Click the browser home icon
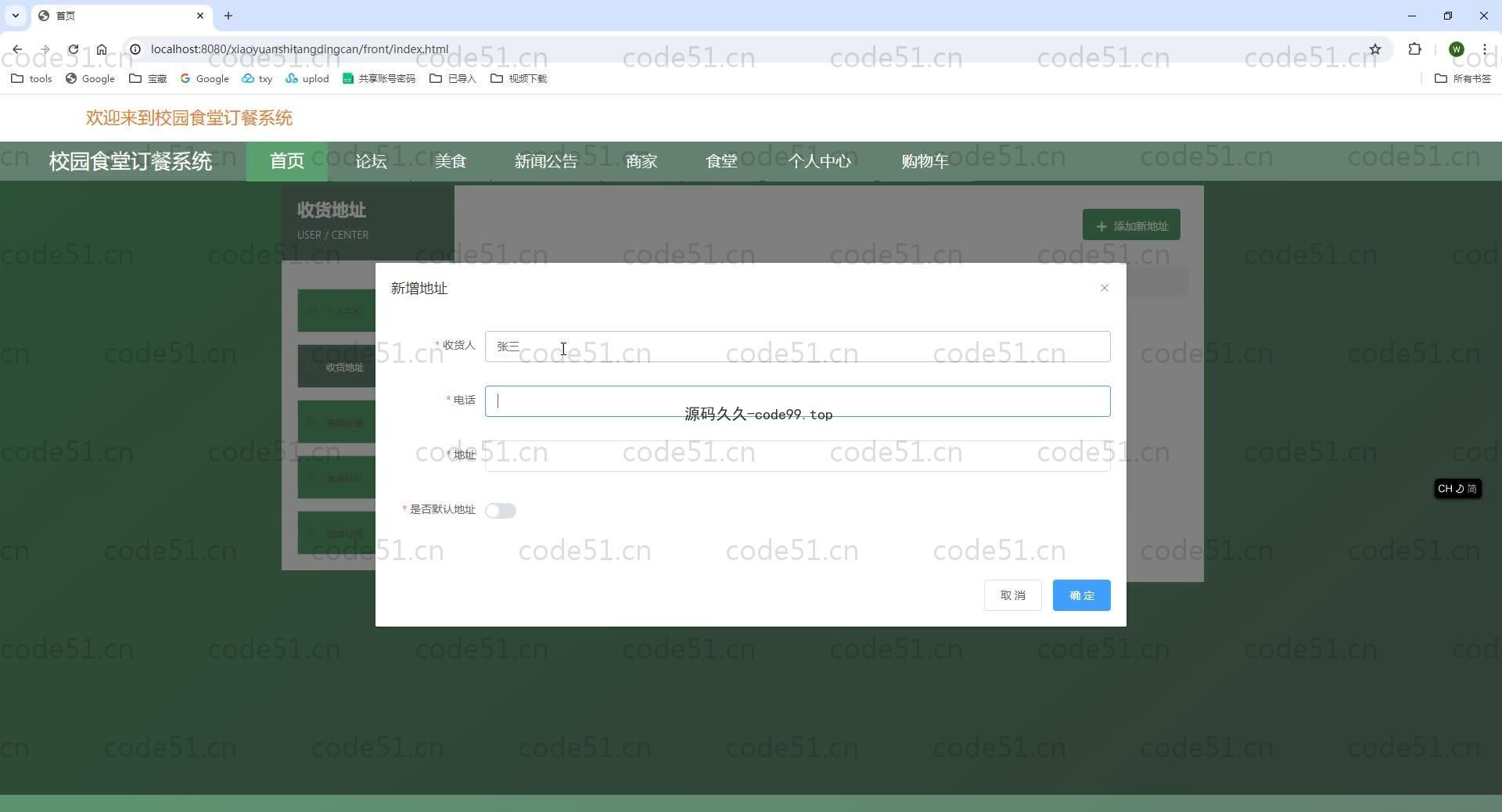This screenshot has height=812, width=1502. 102,49
